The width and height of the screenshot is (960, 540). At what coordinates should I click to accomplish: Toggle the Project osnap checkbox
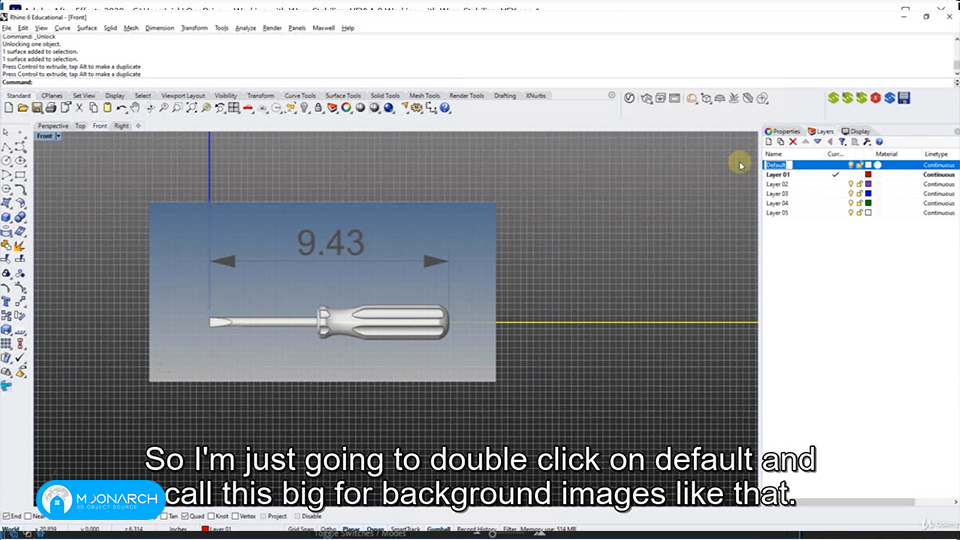coord(264,516)
